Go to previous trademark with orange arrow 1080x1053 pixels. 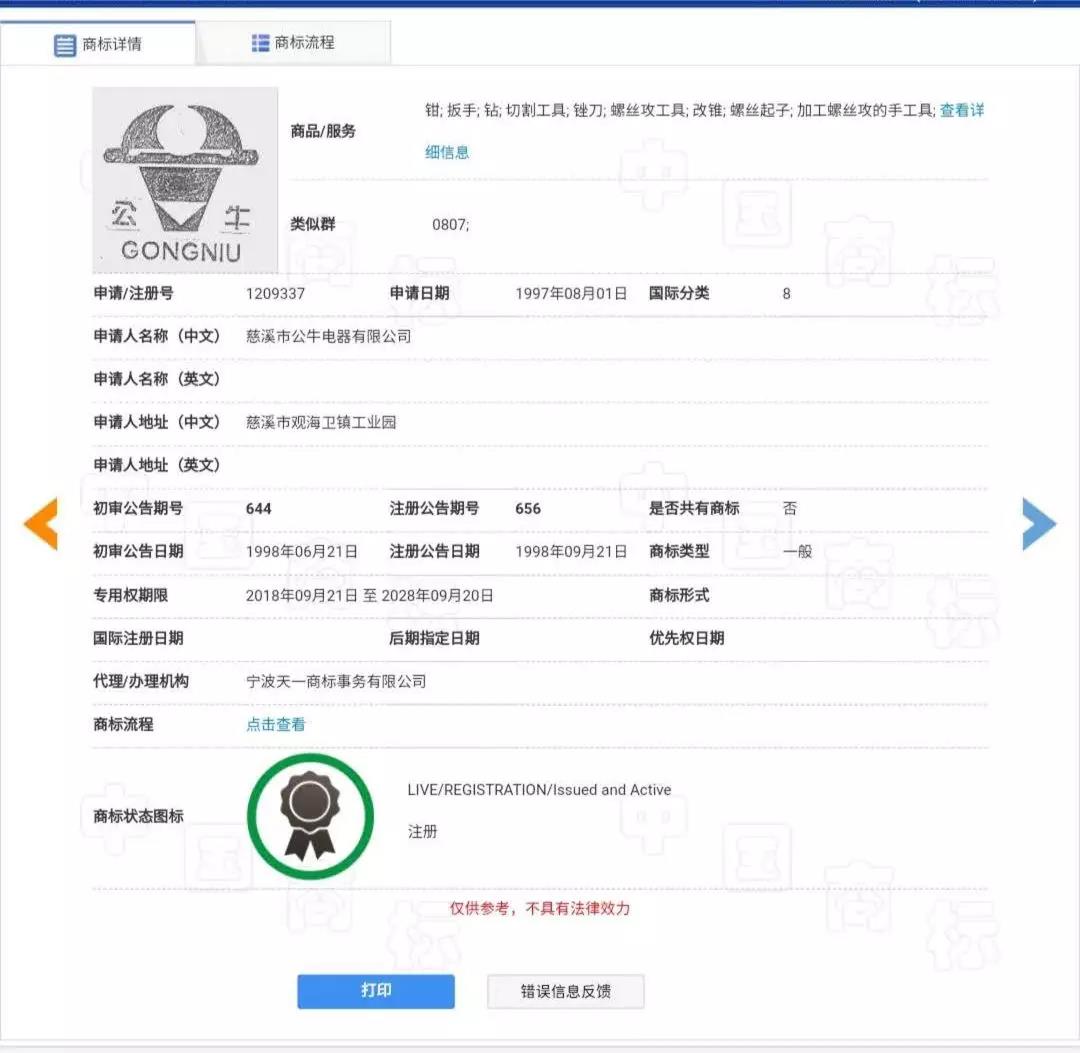41,524
